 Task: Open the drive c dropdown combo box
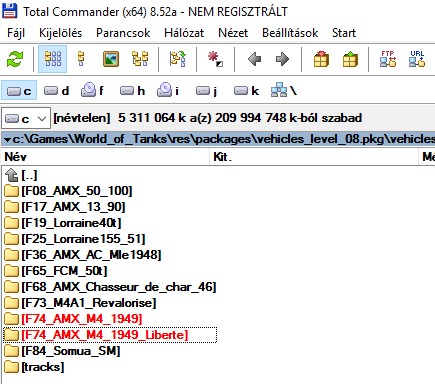tap(26, 118)
